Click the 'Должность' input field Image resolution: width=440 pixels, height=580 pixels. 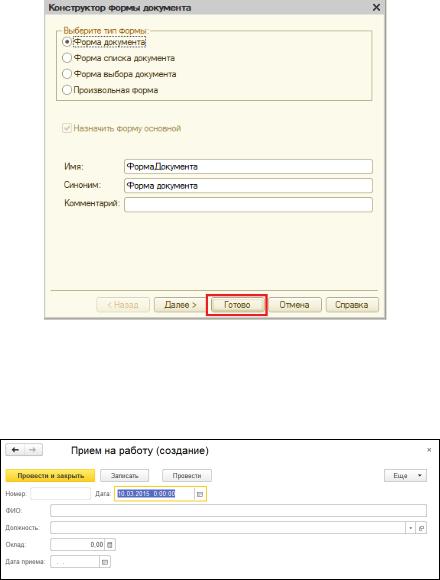(228, 527)
